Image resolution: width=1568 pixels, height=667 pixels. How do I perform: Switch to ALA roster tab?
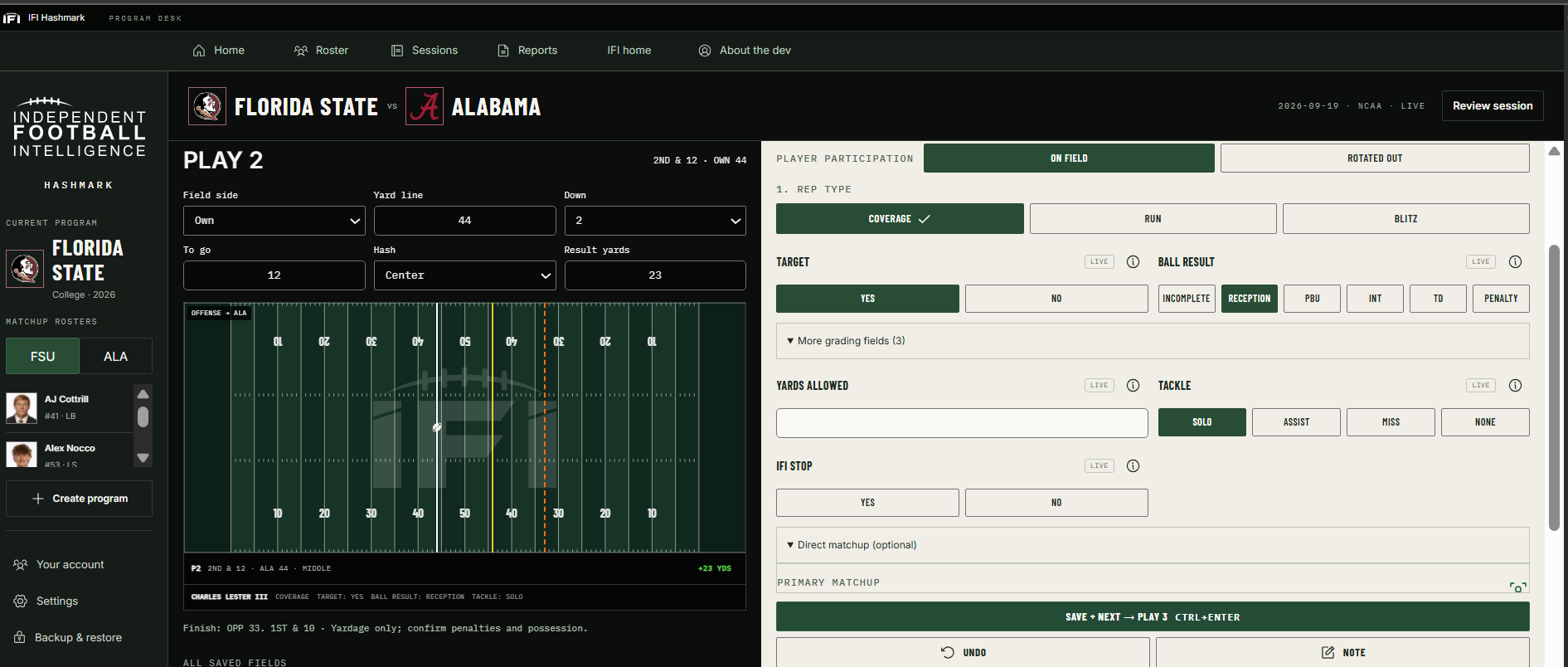point(115,357)
